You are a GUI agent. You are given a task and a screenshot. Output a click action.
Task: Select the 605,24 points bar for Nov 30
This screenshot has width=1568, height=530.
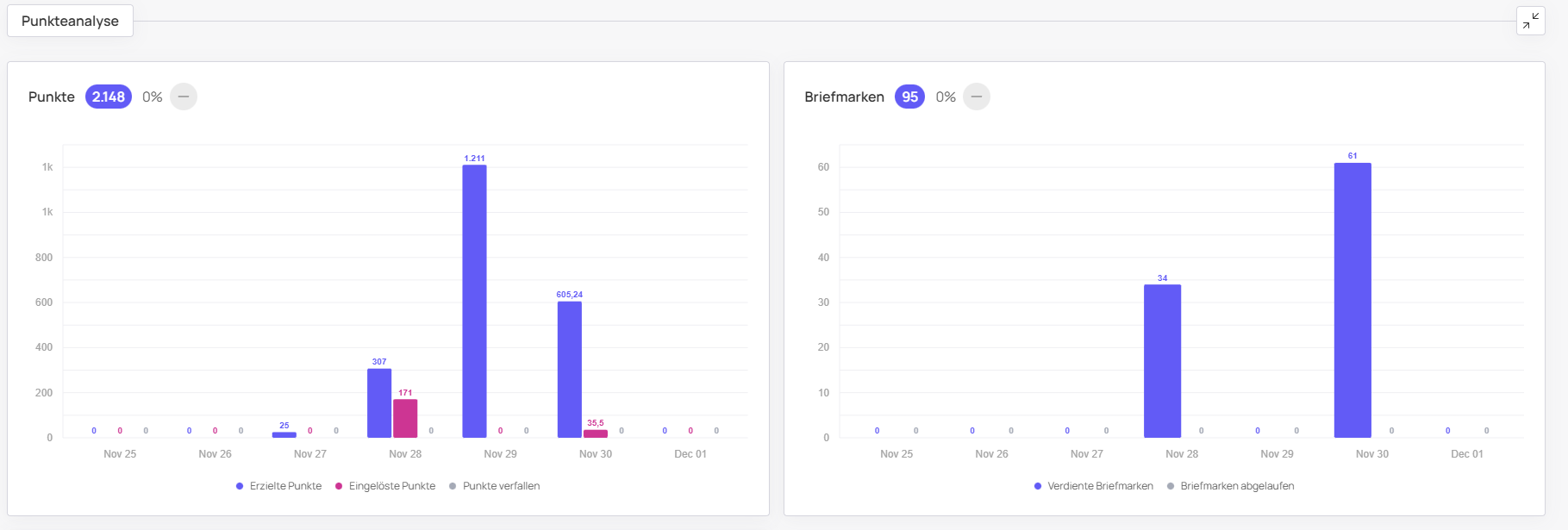569,369
